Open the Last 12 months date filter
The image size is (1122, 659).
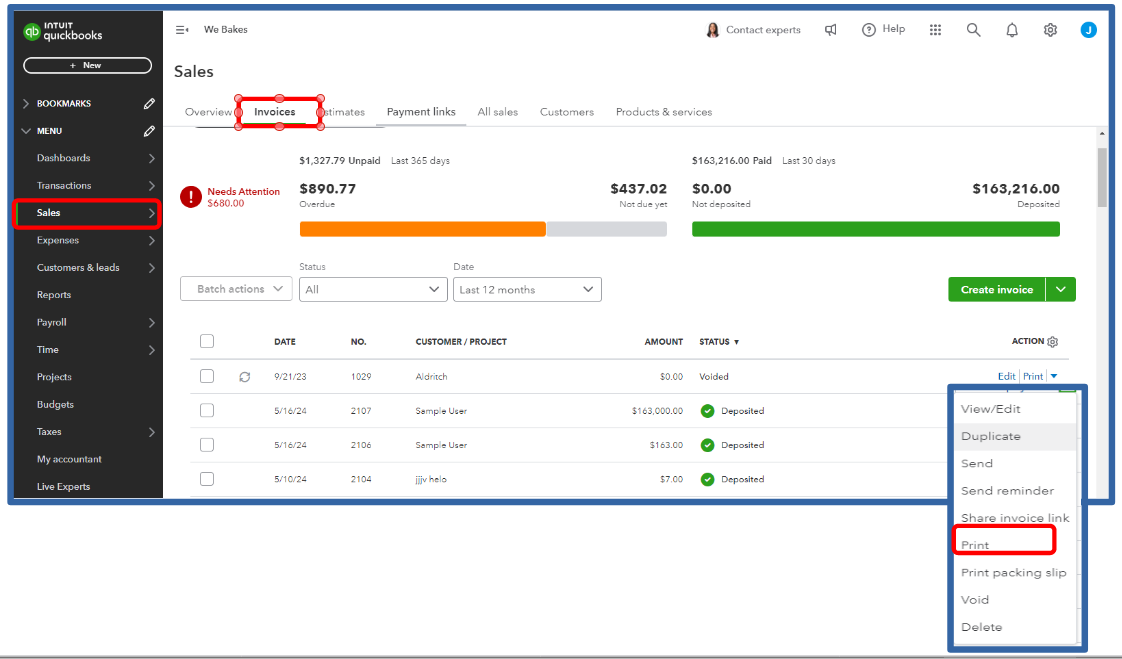click(527, 288)
